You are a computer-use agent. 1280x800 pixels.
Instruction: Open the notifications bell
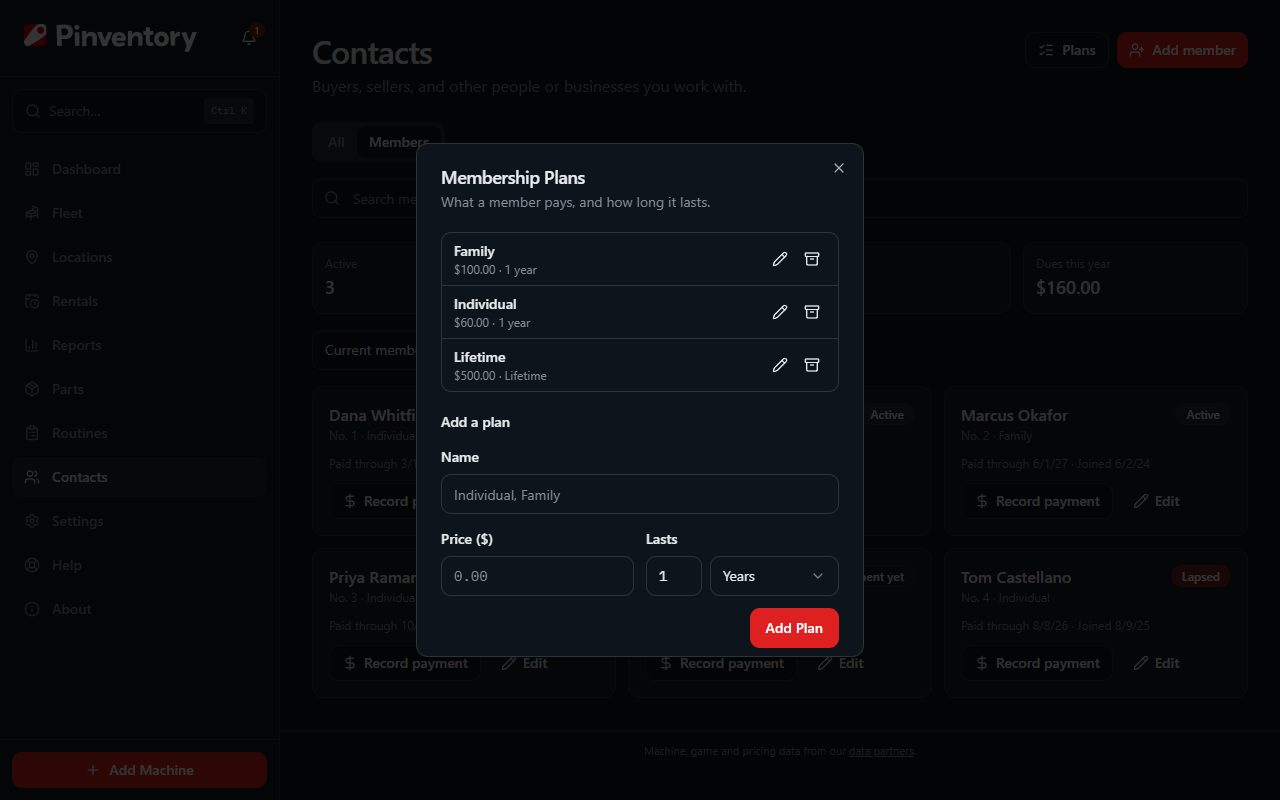coord(249,38)
